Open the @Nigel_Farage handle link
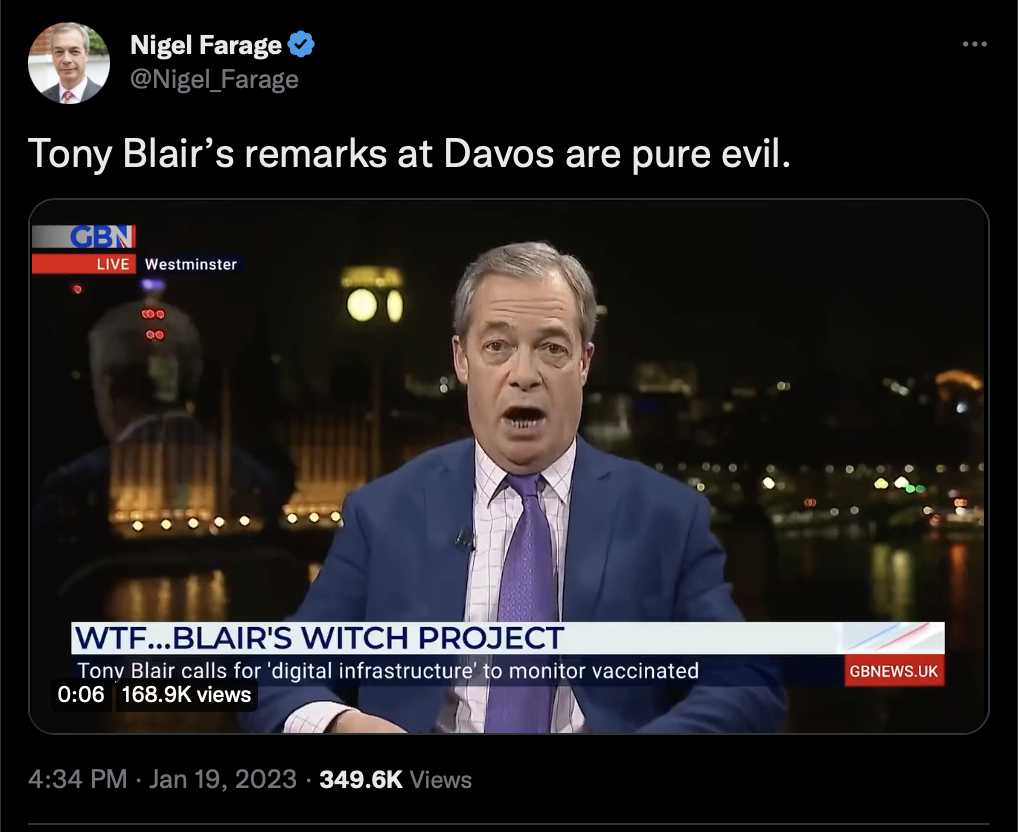 (214, 79)
